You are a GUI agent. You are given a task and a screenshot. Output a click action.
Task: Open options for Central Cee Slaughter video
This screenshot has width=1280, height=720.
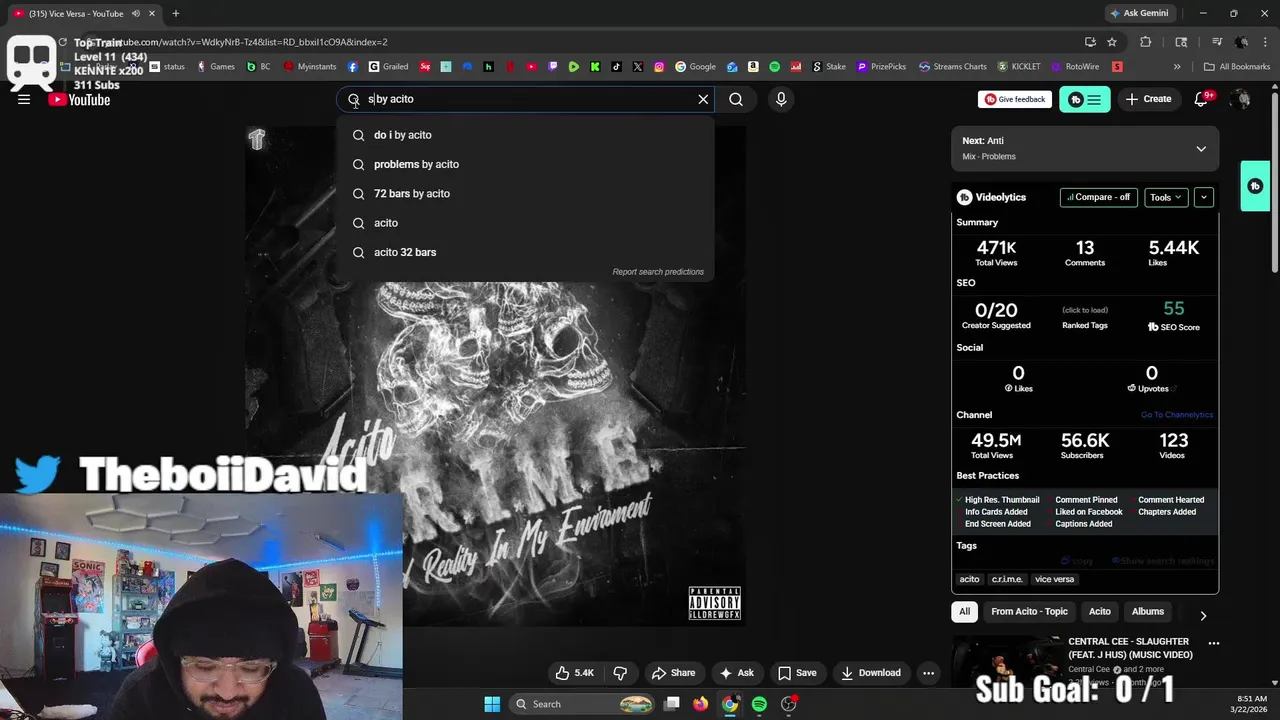(x=1213, y=643)
